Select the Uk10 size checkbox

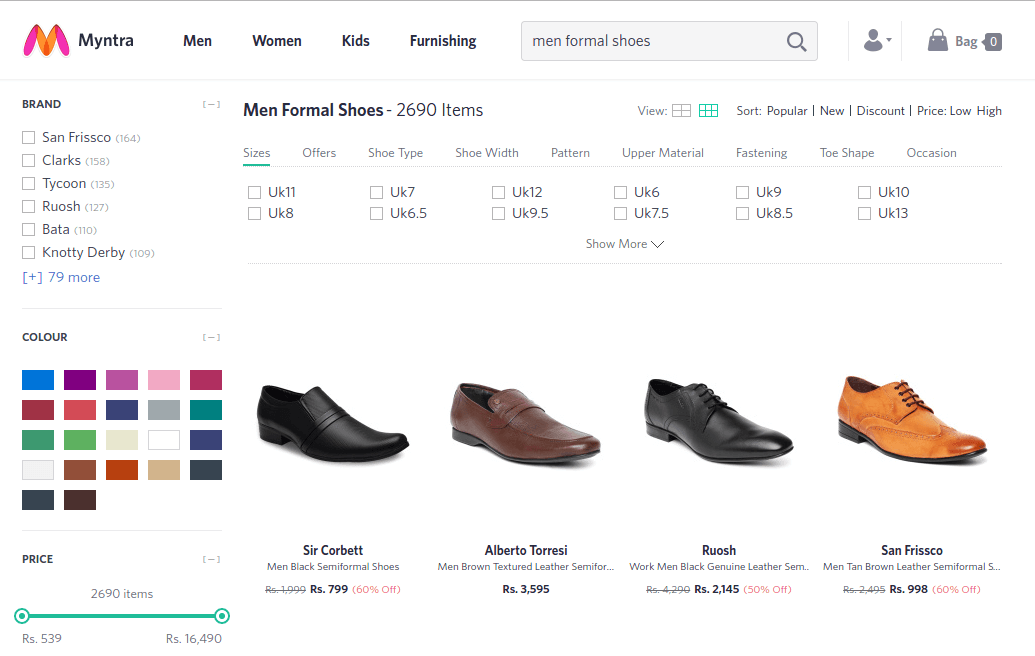click(865, 192)
